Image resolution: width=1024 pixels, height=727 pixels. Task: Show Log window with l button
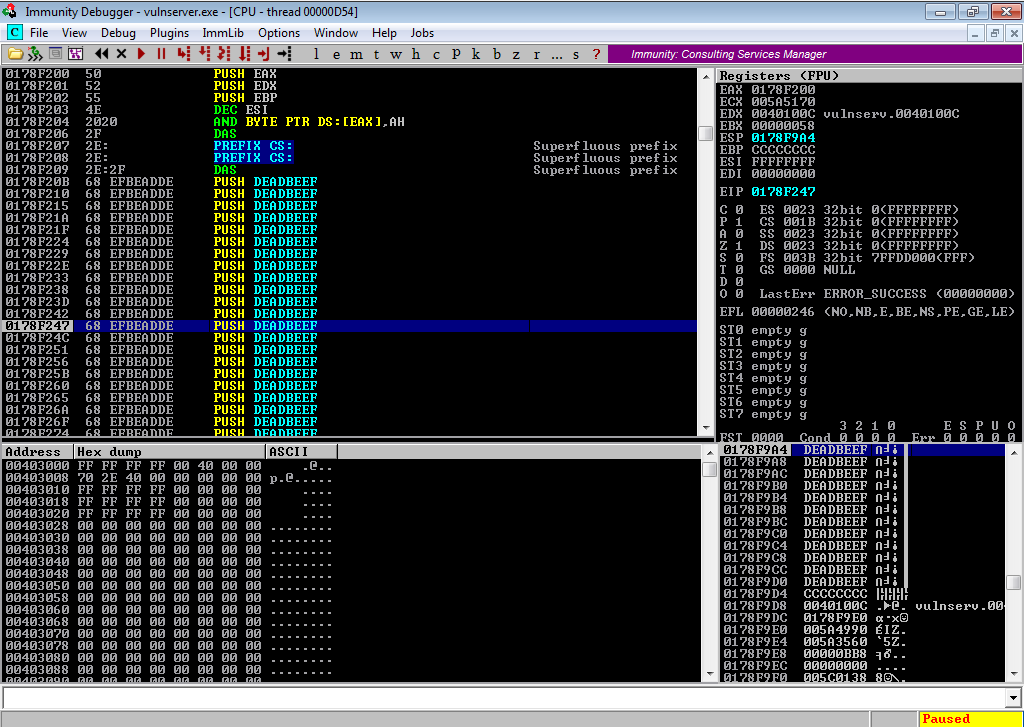317,54
